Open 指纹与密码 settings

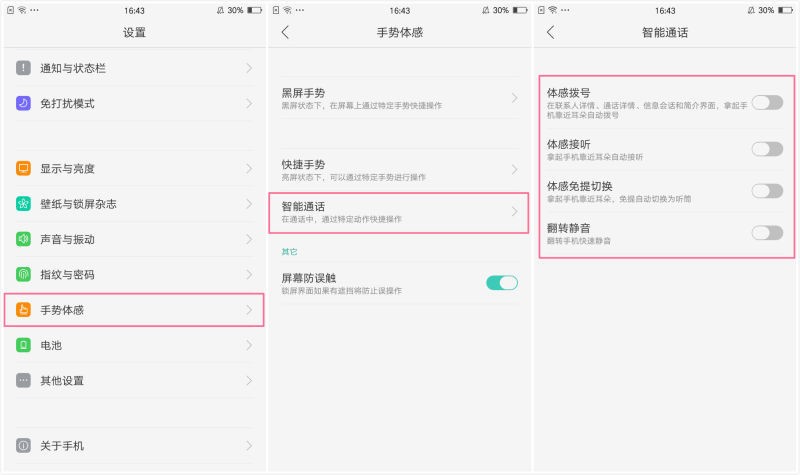tap(134, 274)
